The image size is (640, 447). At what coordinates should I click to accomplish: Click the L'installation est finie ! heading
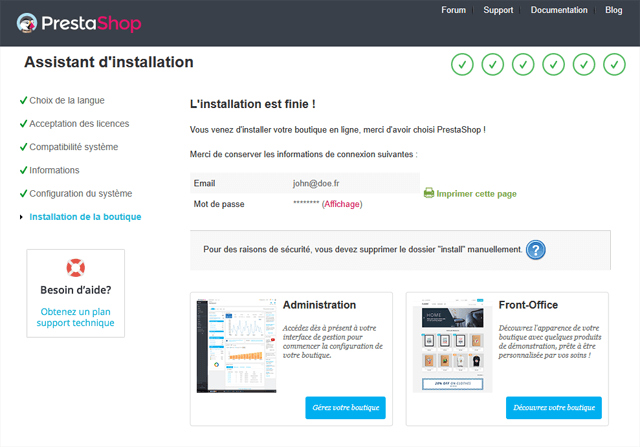(x=253, y=104)
